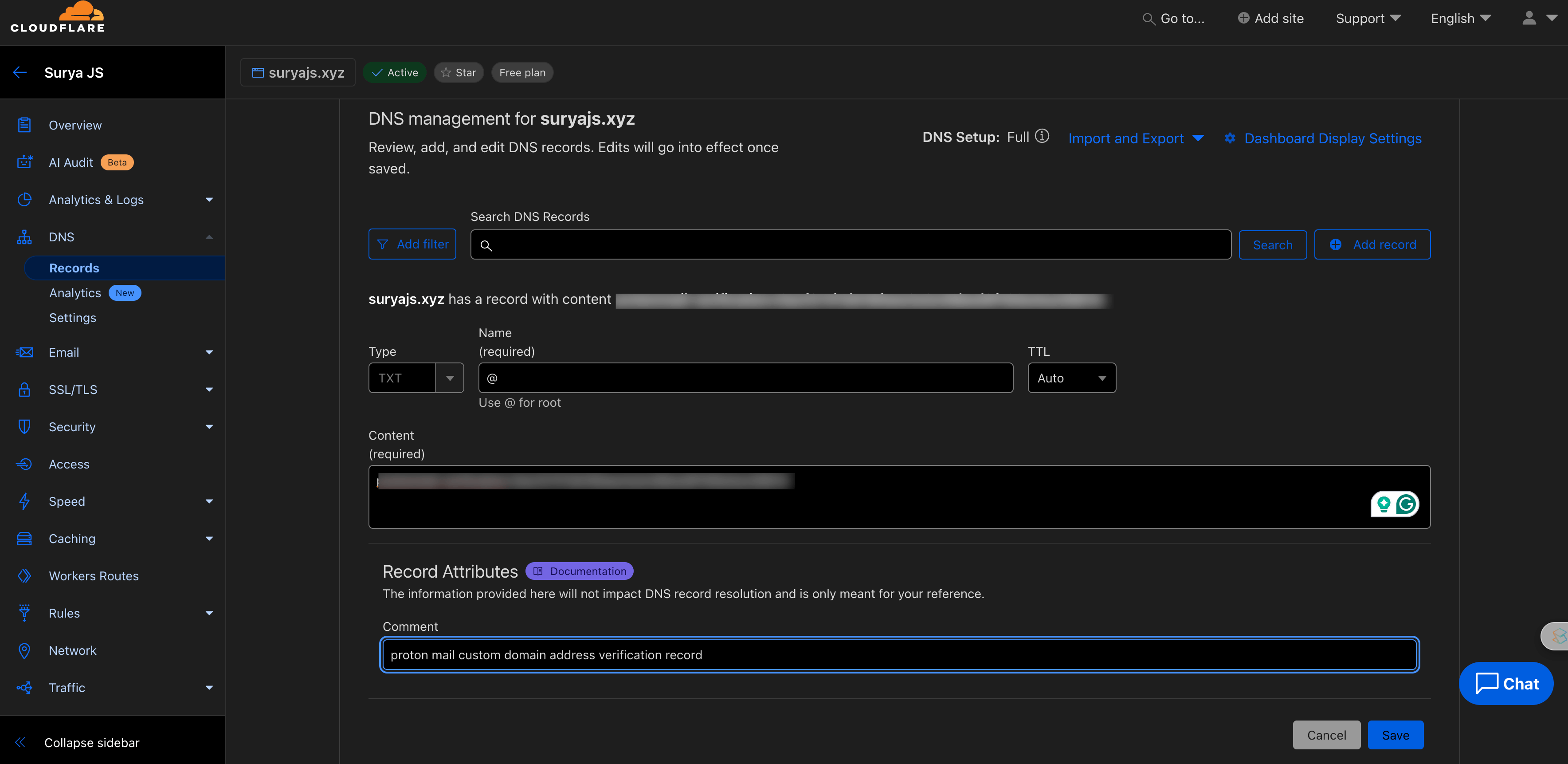Click the Grammarly icon in Content field

pyautogui.click(x=1407, y=504)
